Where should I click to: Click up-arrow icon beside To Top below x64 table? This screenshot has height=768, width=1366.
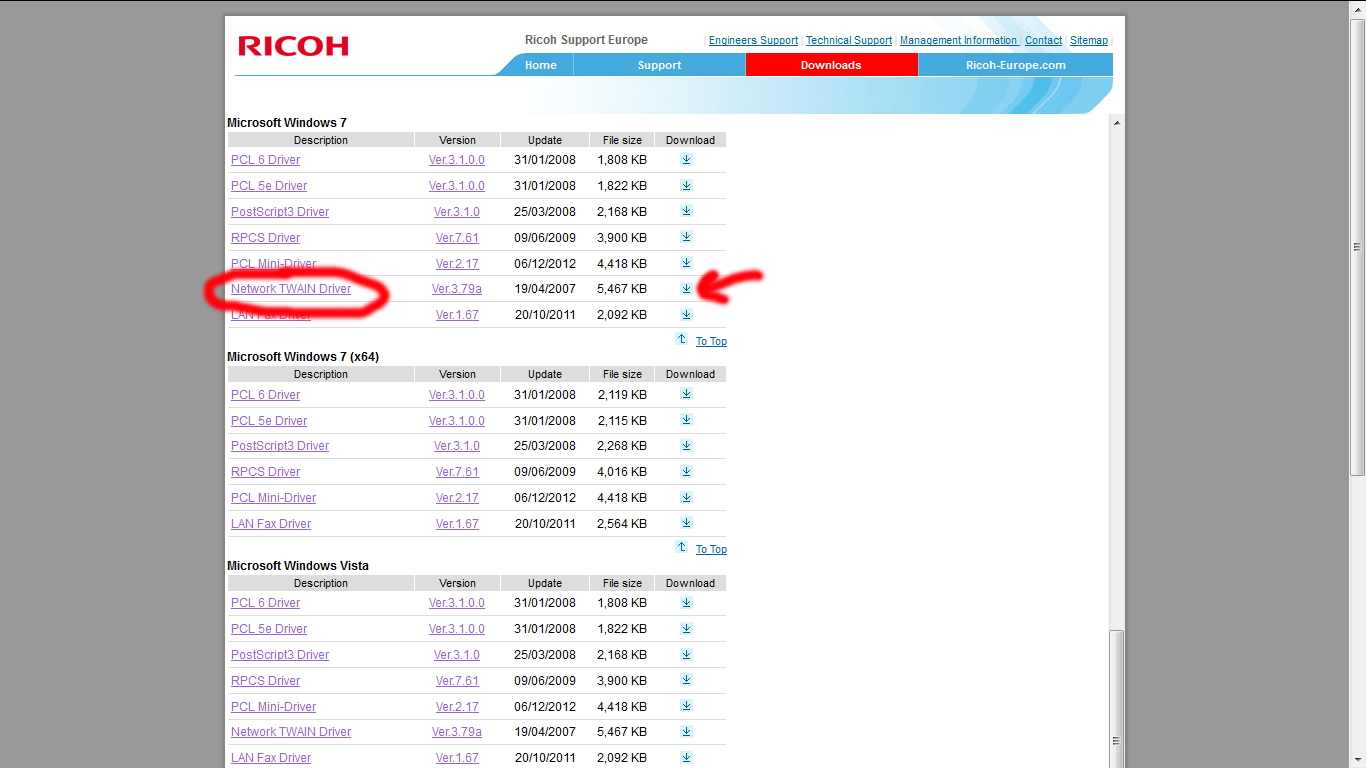point(681,548)
